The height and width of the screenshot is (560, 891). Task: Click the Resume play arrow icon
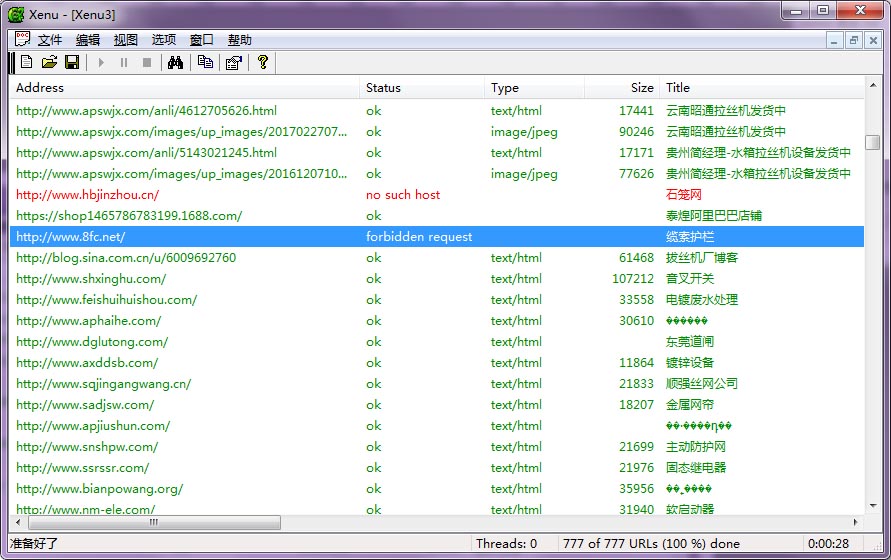[x=101, y=63]
